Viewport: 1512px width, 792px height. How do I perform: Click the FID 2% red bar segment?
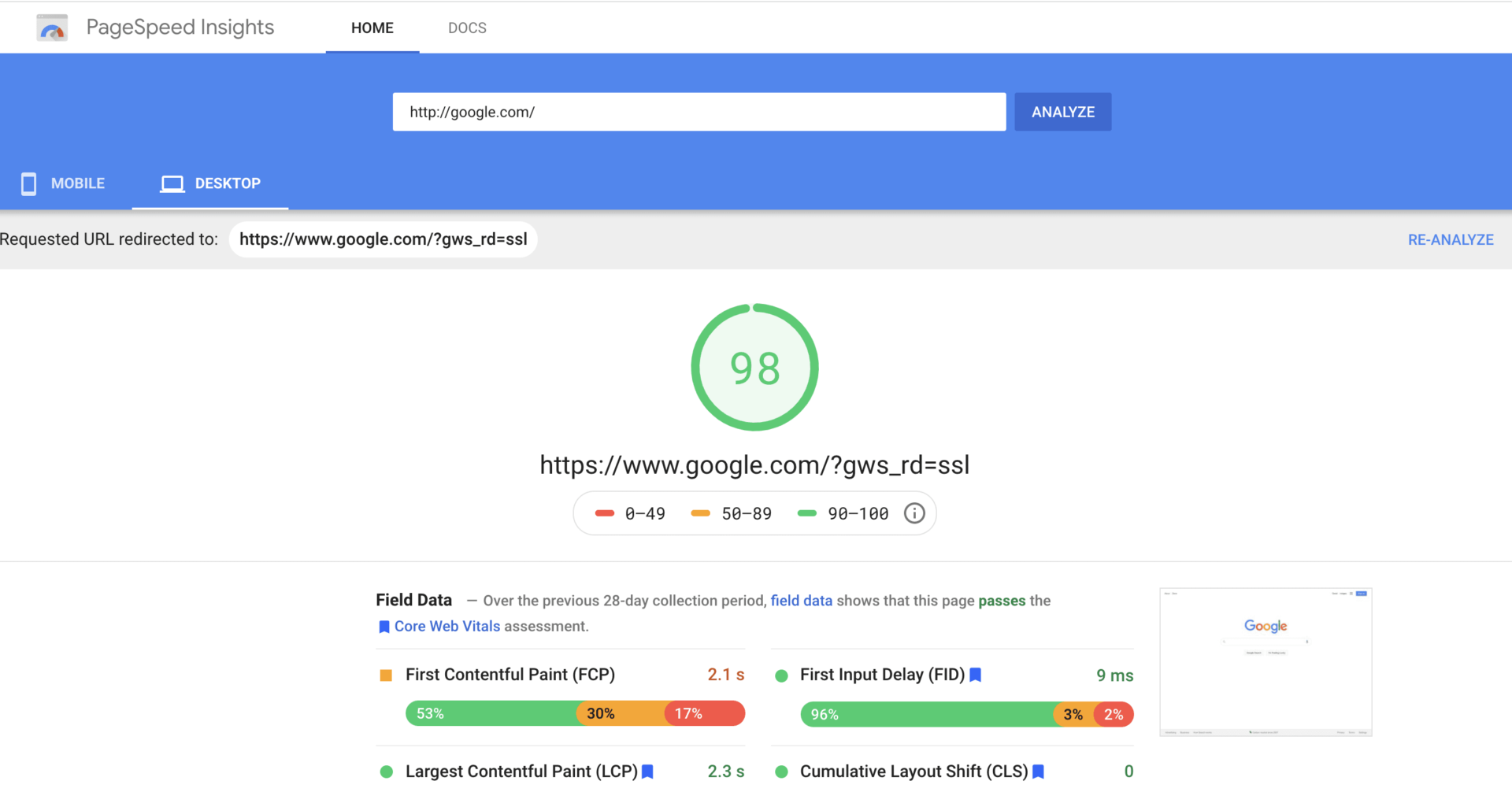(x=1114, y=714)
